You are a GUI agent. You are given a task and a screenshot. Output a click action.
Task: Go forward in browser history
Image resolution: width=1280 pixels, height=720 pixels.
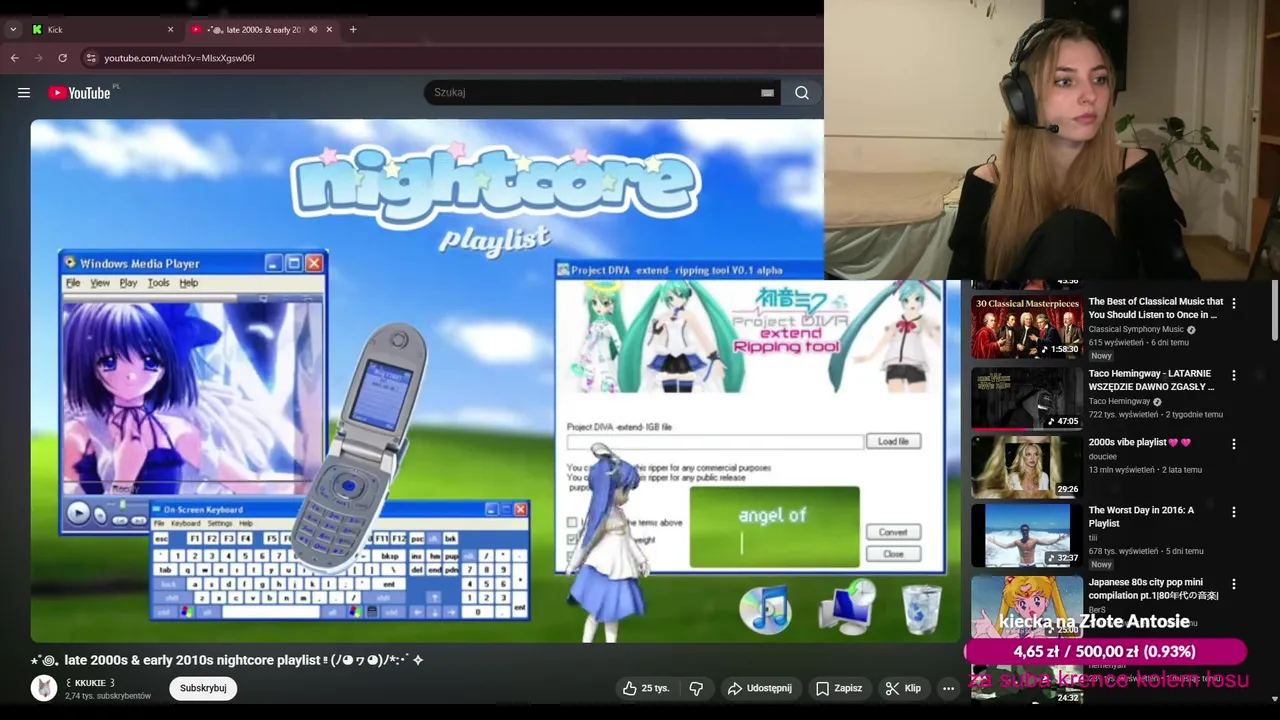point(39,58)
